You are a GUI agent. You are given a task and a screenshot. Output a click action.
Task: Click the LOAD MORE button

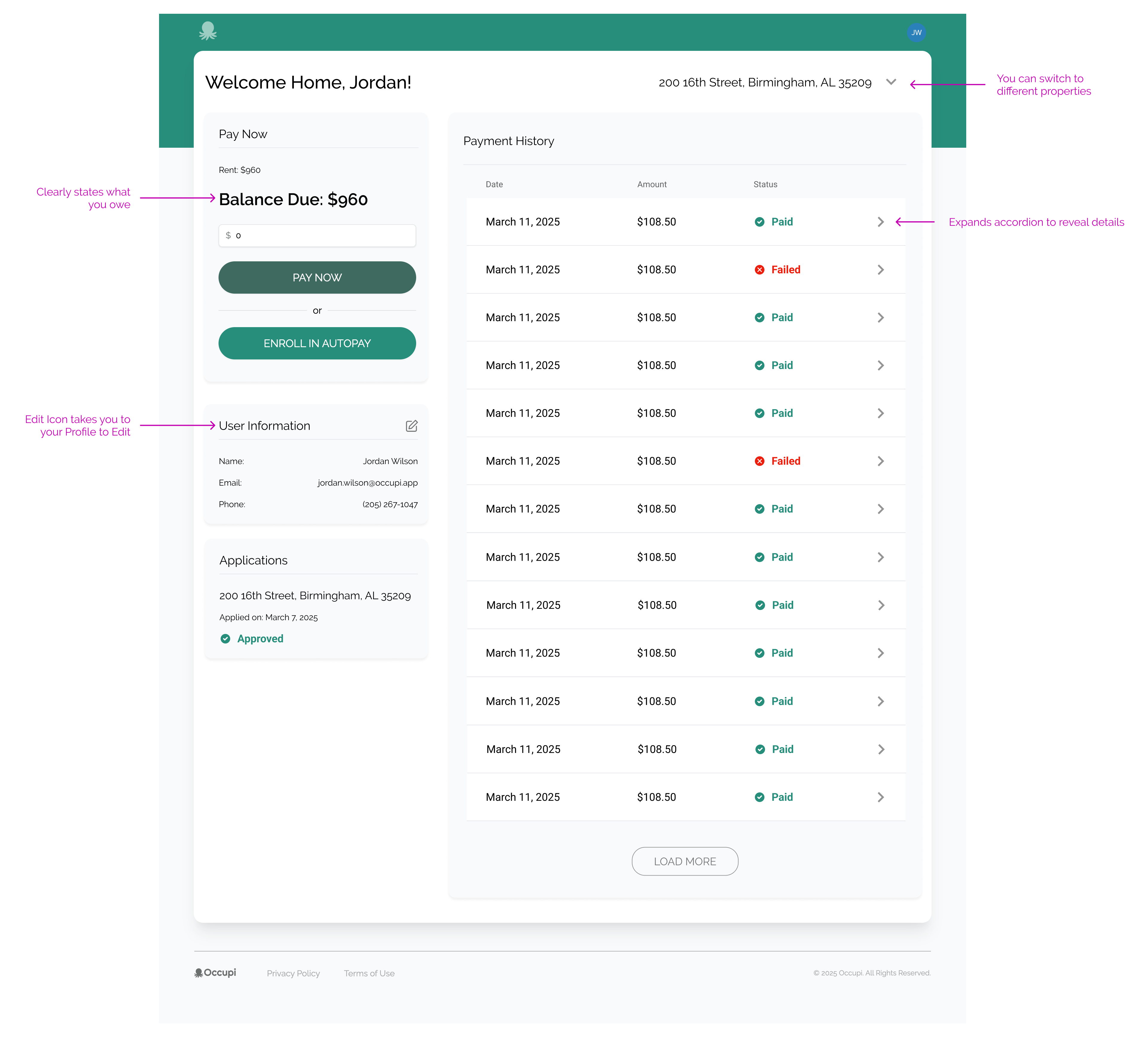pos(685,861)
